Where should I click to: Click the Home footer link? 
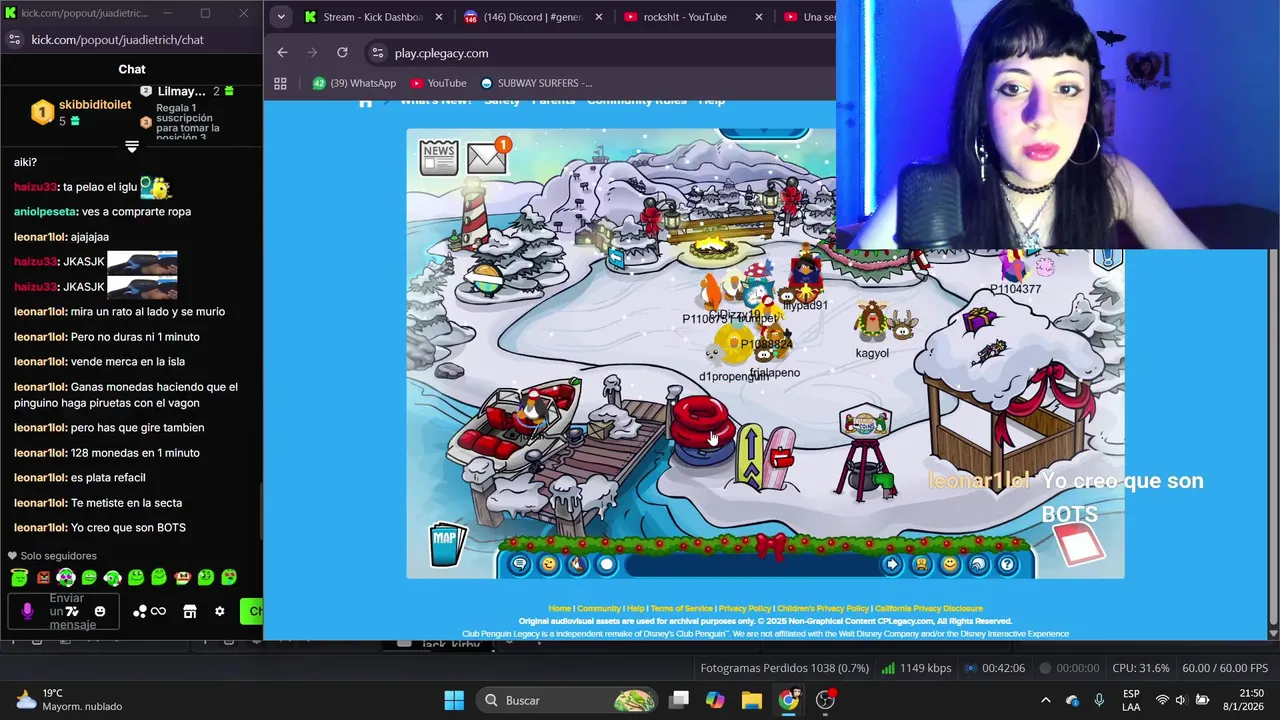559,608
